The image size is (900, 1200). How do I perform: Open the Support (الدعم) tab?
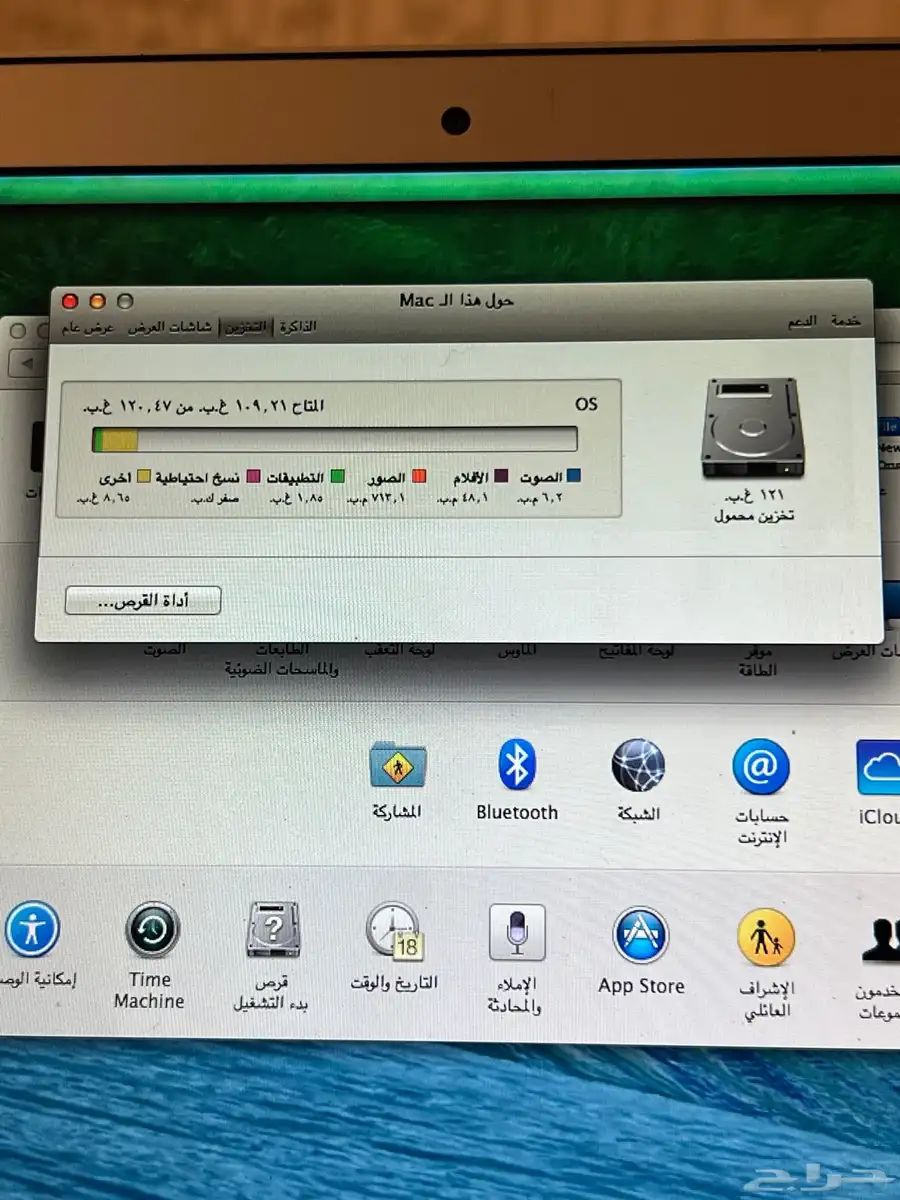click(x=800, y=321)
